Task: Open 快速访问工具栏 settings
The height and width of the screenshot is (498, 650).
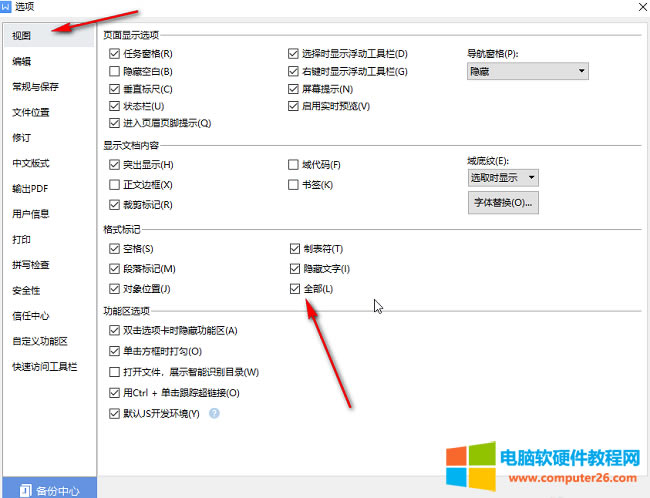Action: (x=44, y=367)
